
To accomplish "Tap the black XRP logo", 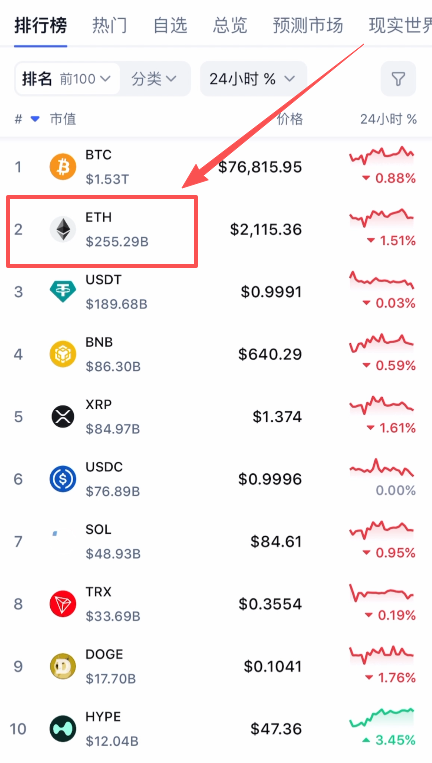I will (63, 417).
